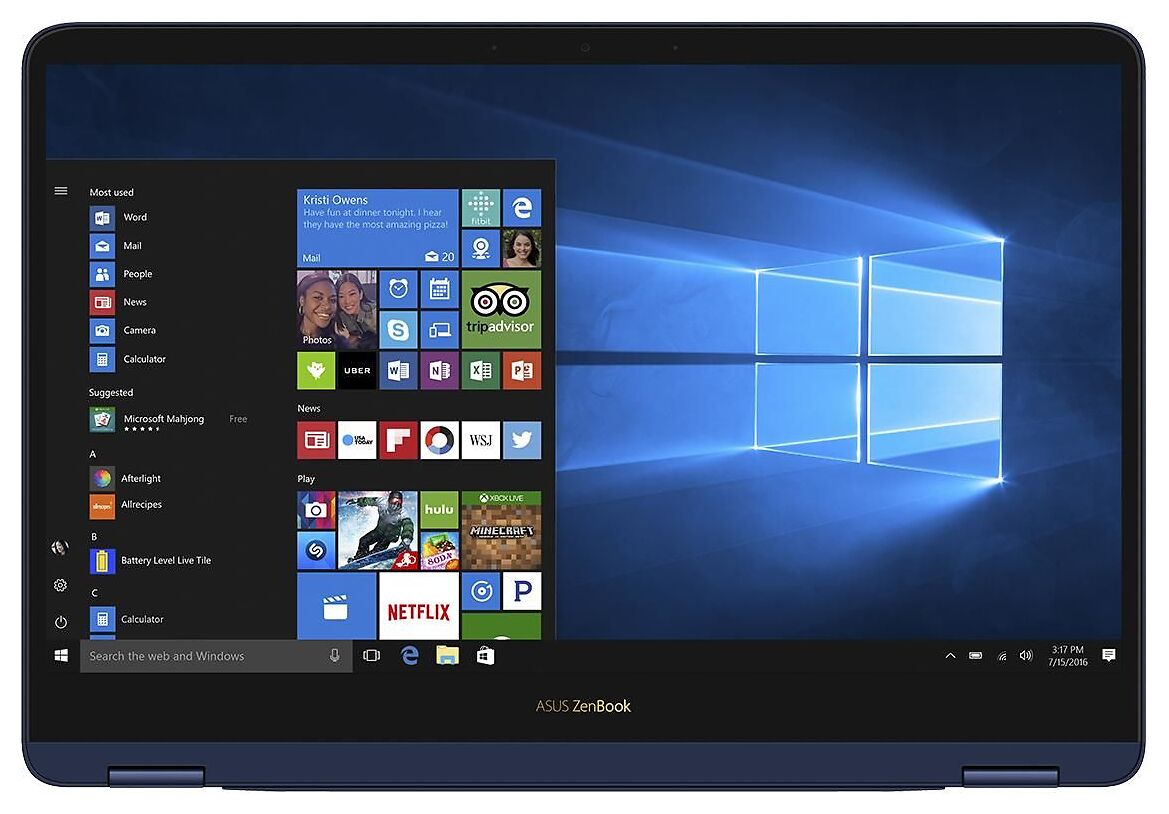The height and width of the screenshot is (814, 1169).
Task: Show hidden system tray icons
Action: click(950, 656)
